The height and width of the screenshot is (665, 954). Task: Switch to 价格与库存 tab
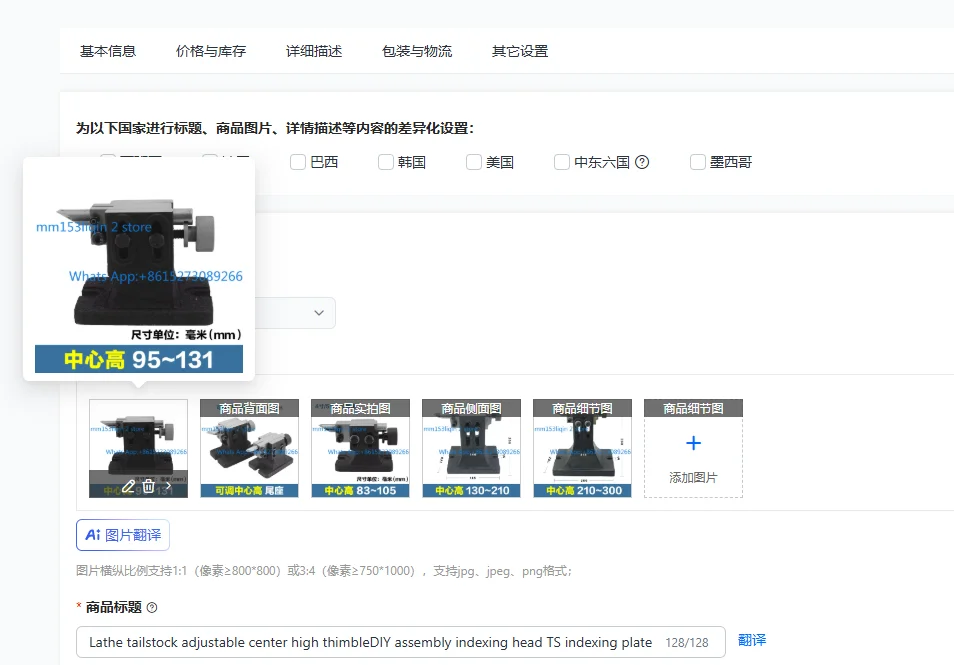211,51
